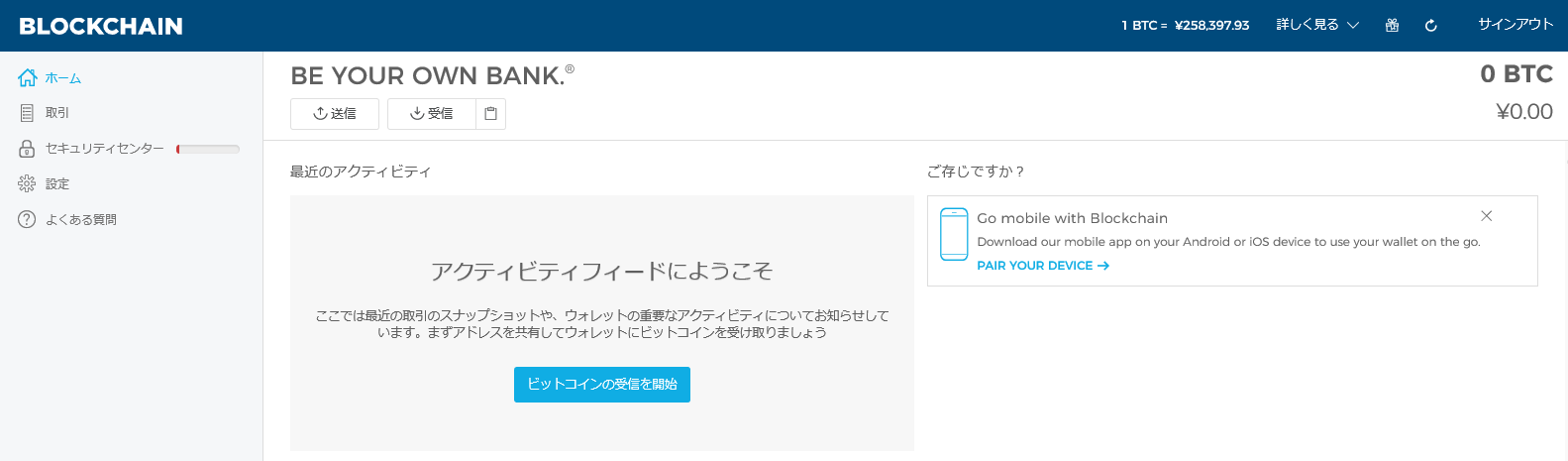Open 取引 via its document icon

point(27,113)
